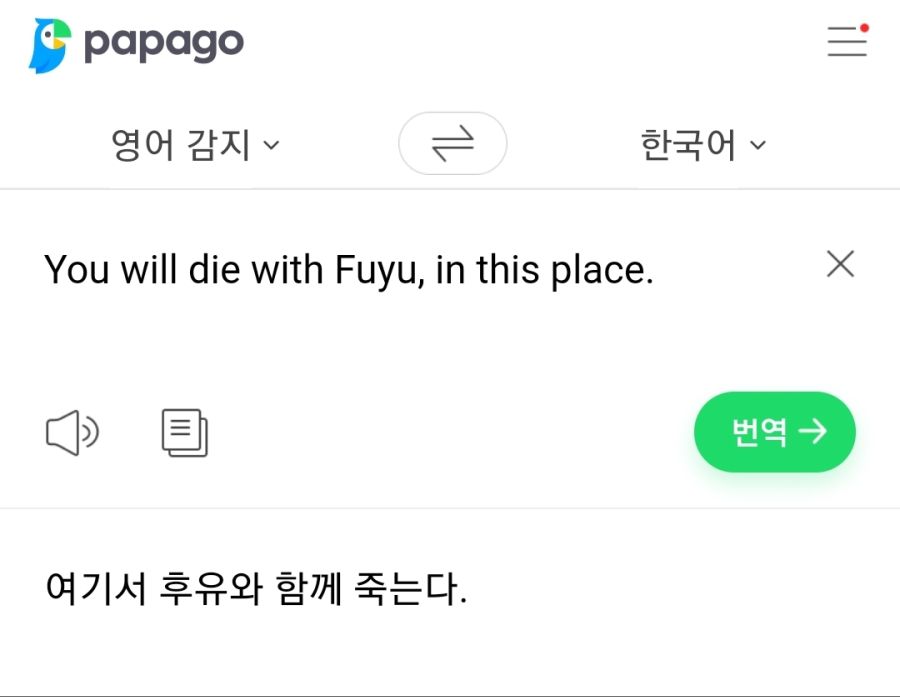Click the Papago wordmark text
The image size is (900, 697).
click(x=166, y=41)
